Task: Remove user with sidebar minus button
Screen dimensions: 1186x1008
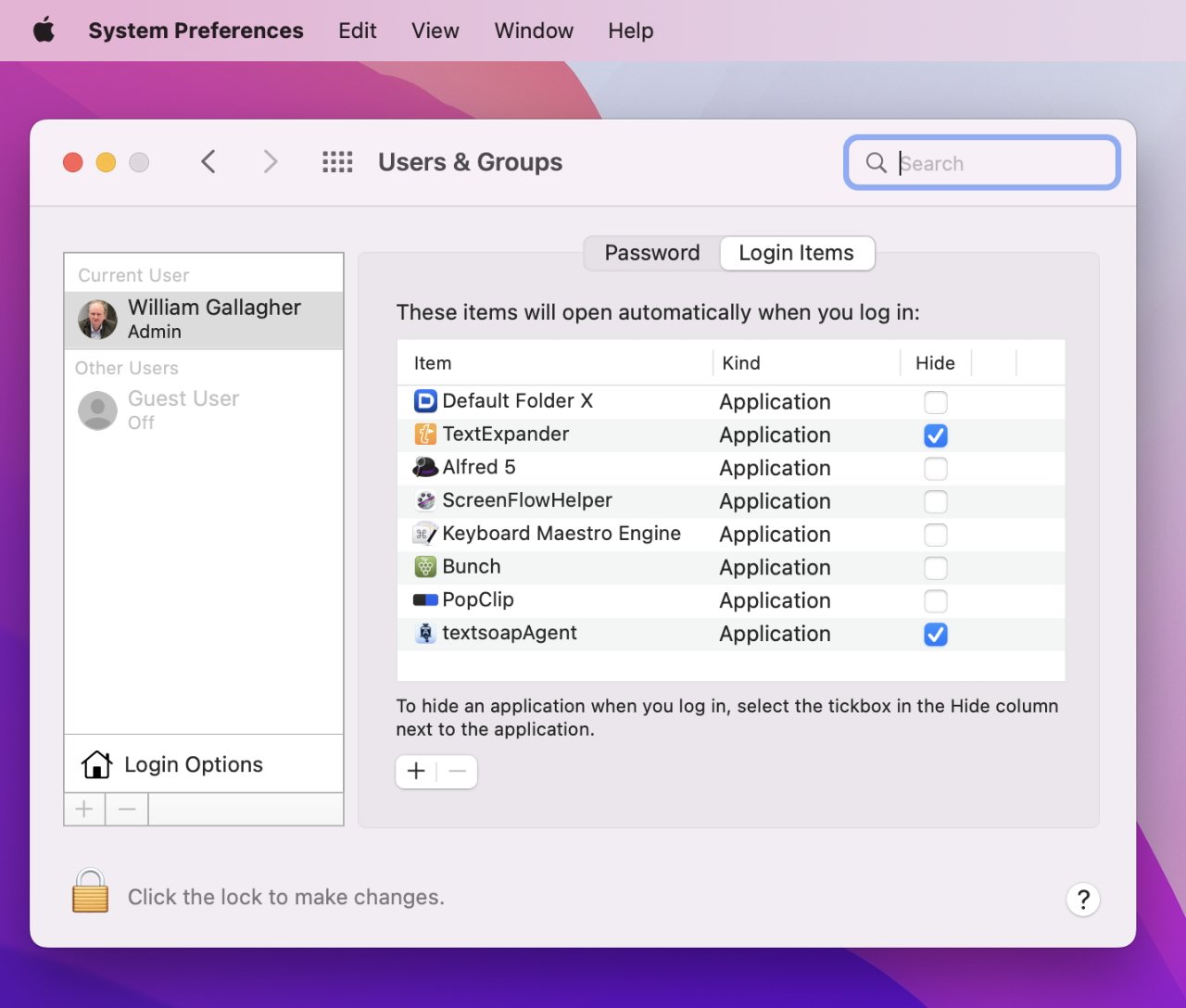Action: point(127,810)
